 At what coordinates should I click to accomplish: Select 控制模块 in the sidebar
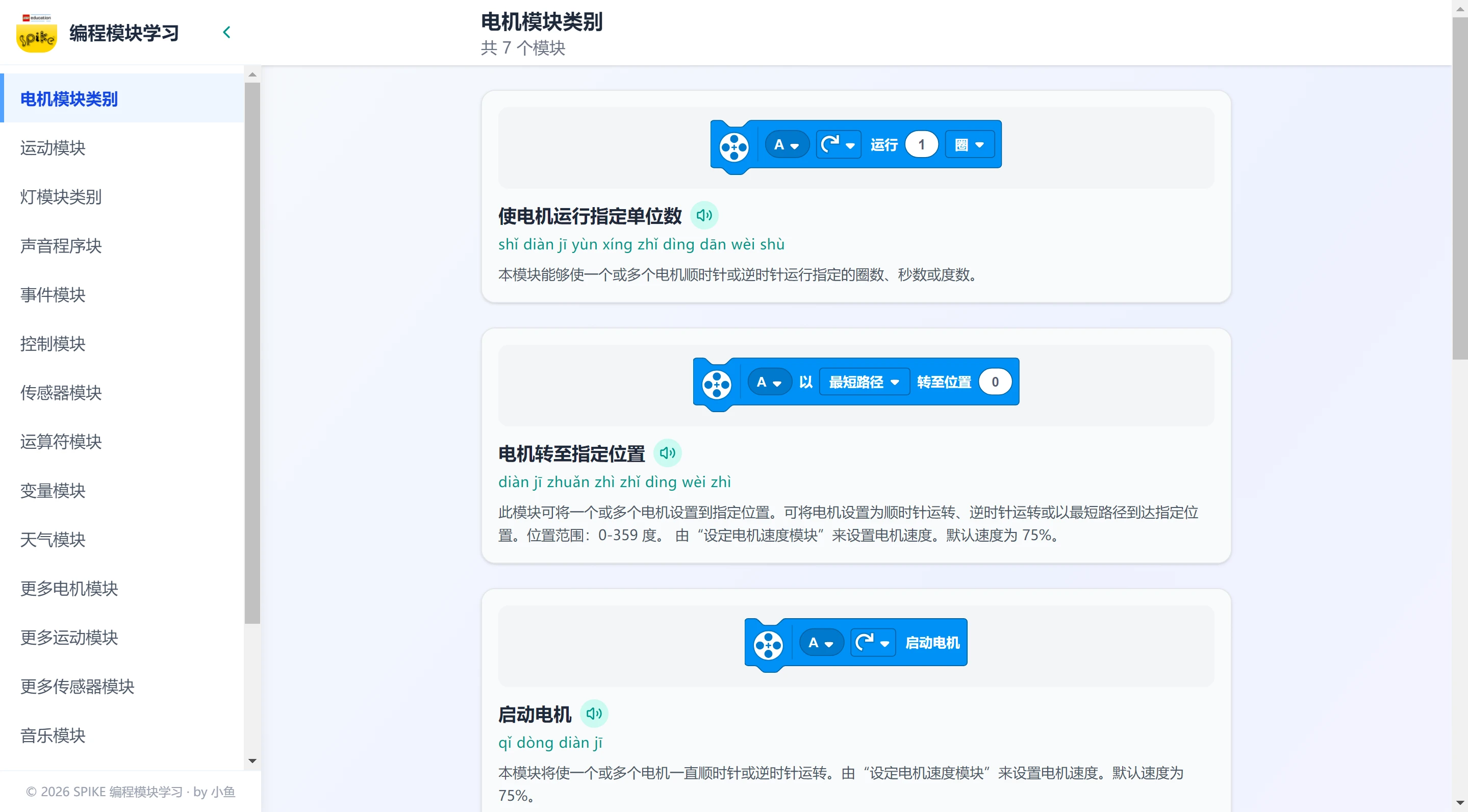[x=52, y=344]
